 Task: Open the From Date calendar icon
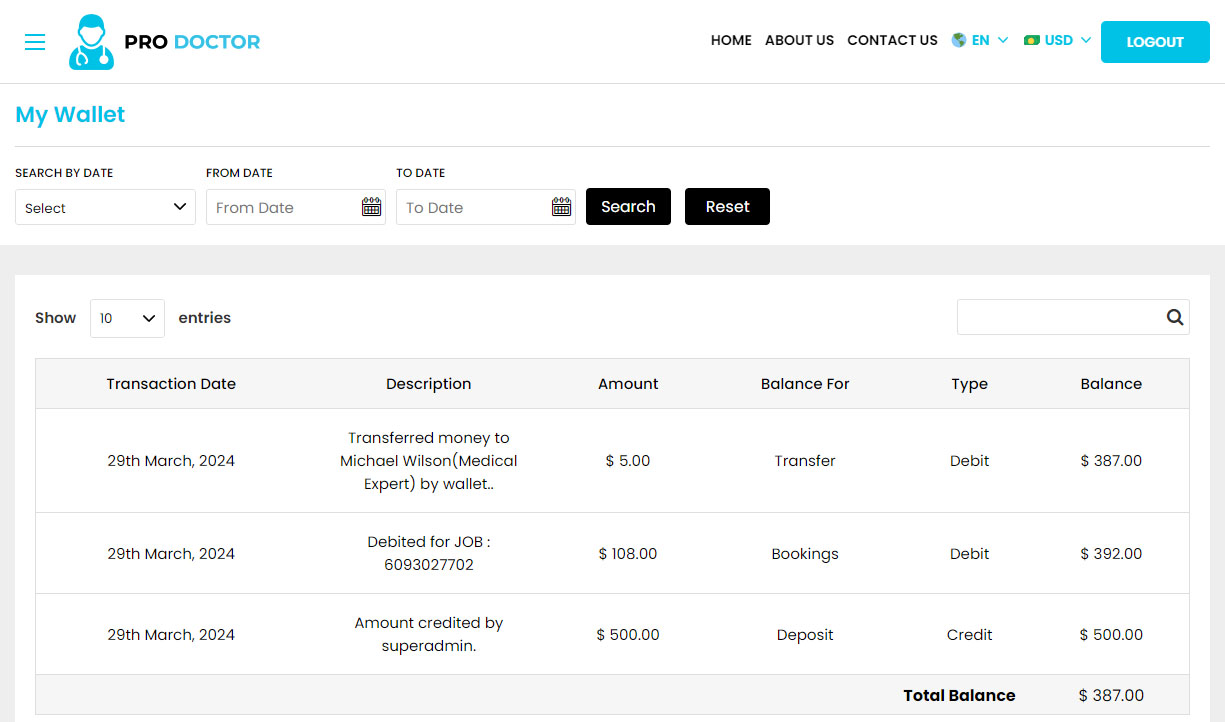[371, 207]
